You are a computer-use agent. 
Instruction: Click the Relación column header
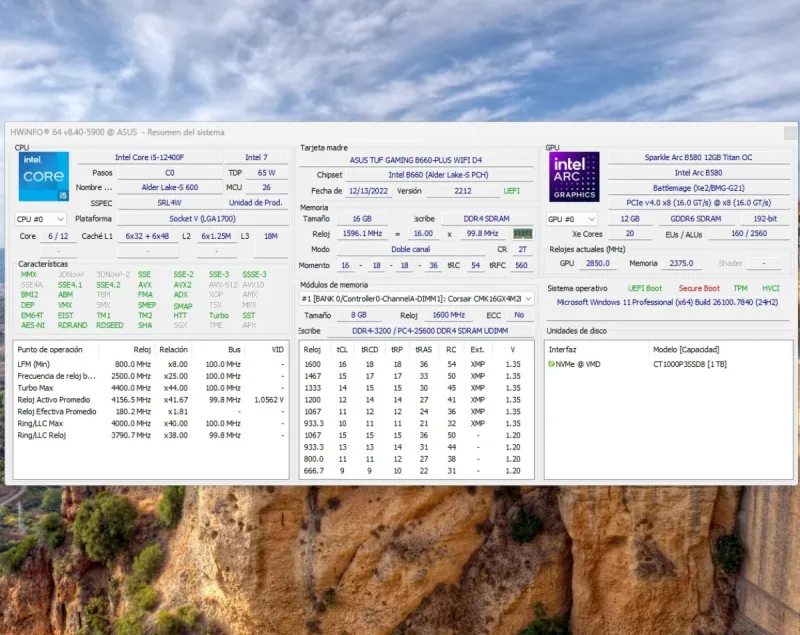(173, 349)
